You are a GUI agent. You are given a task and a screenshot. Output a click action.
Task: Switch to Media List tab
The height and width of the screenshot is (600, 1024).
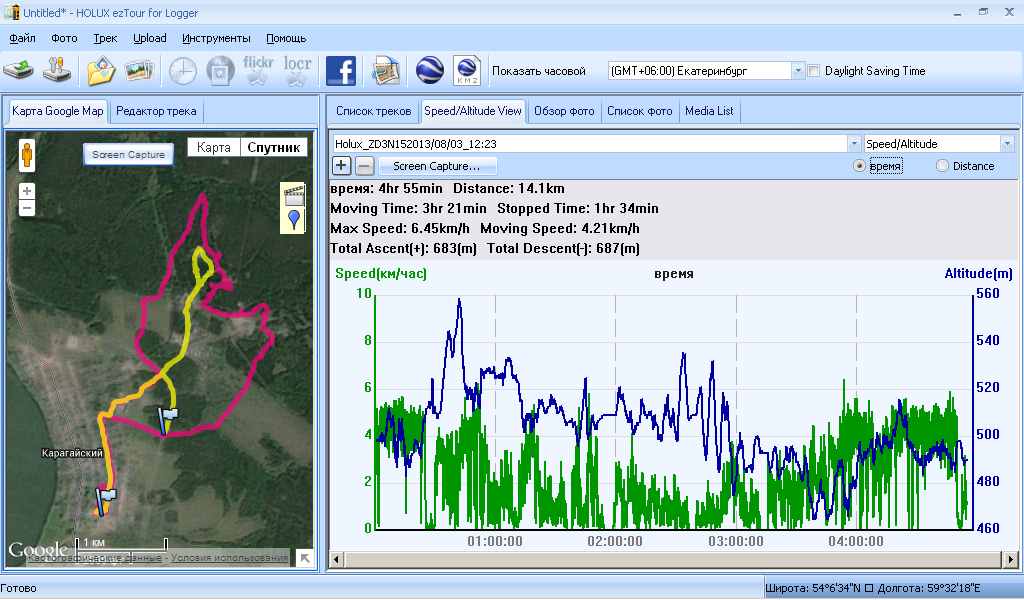point(709,111)
